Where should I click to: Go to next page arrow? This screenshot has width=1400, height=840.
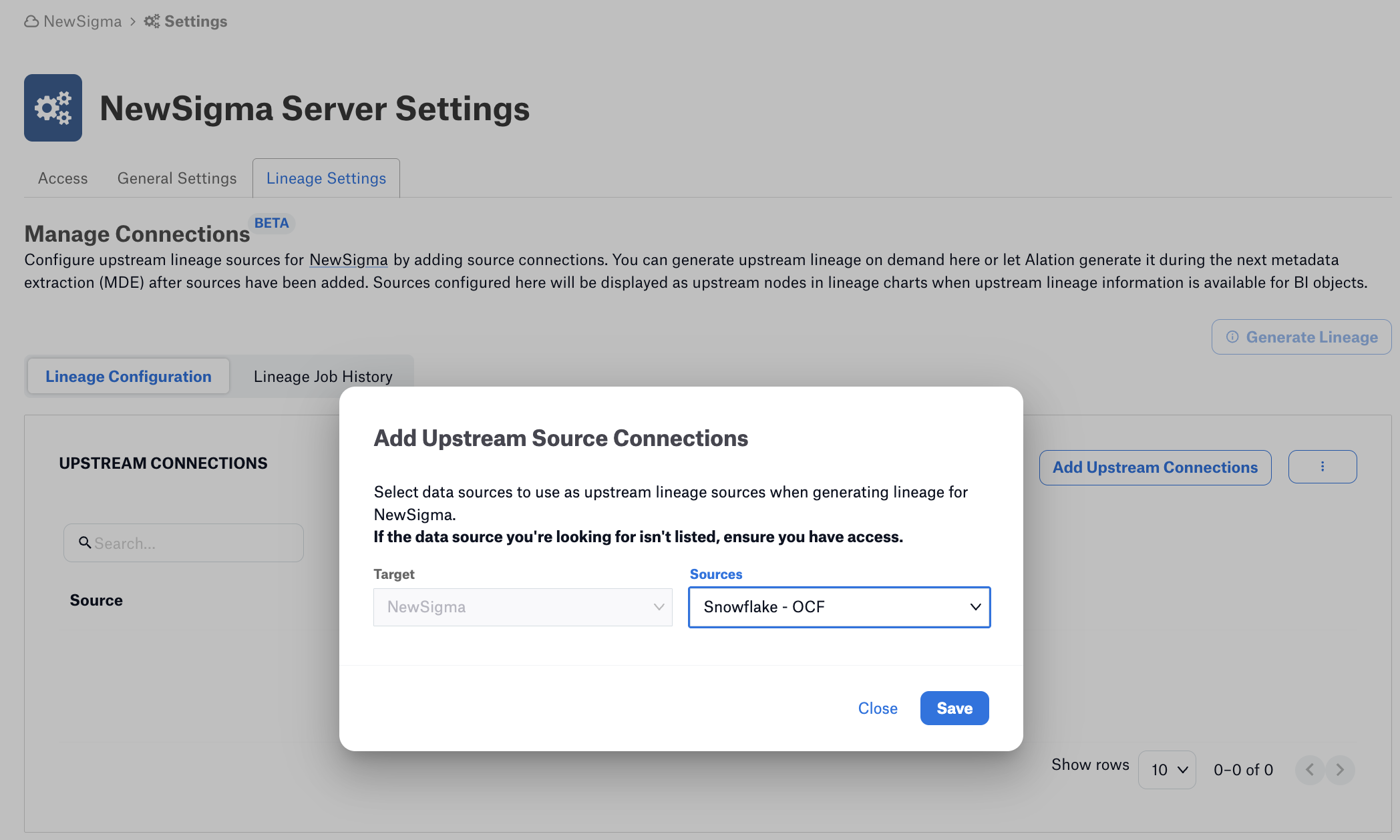pyautogui.click(x=1340, y=770)
